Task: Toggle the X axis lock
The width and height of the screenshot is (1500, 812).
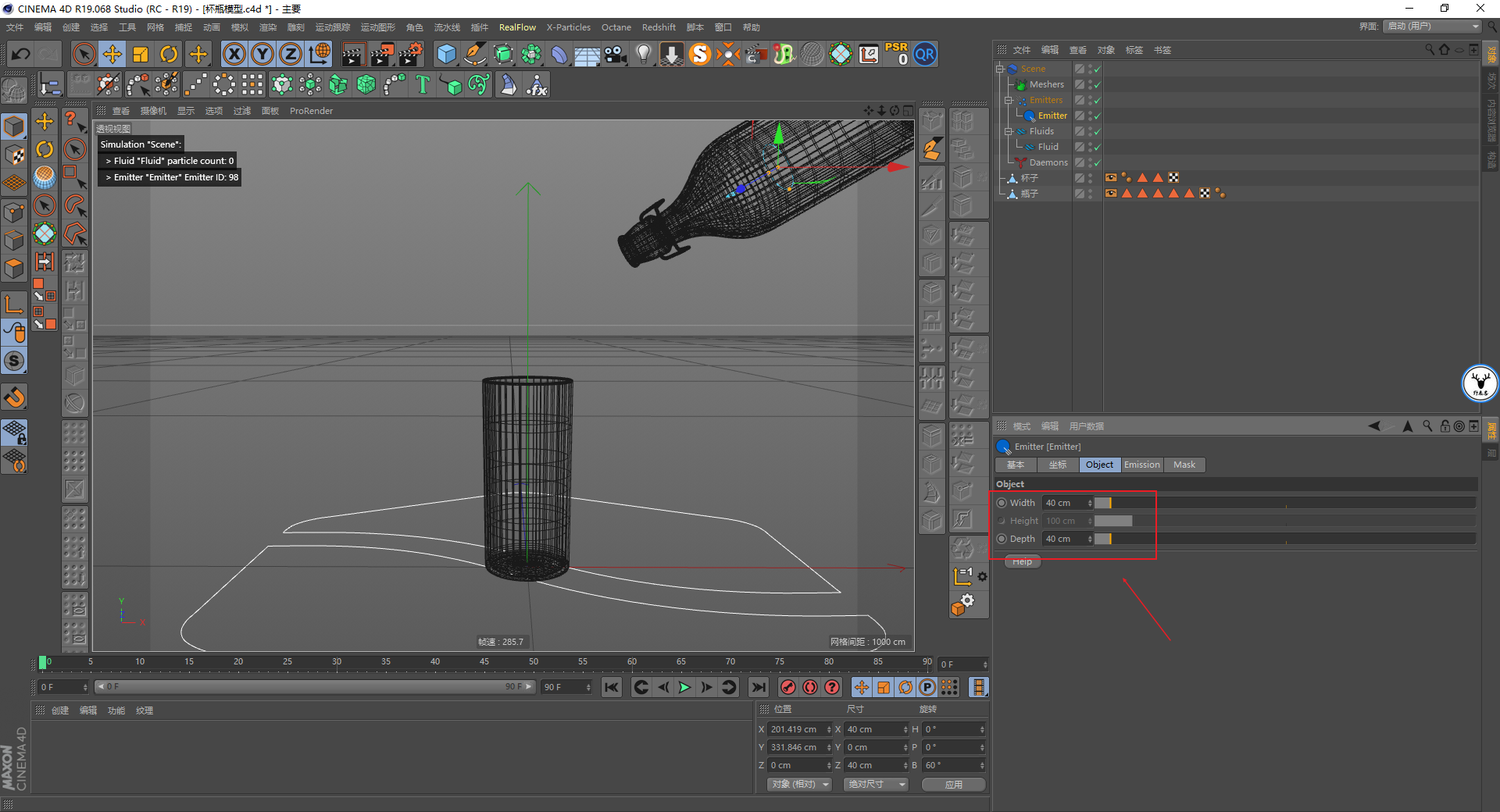Action: [x=234, y=55]
